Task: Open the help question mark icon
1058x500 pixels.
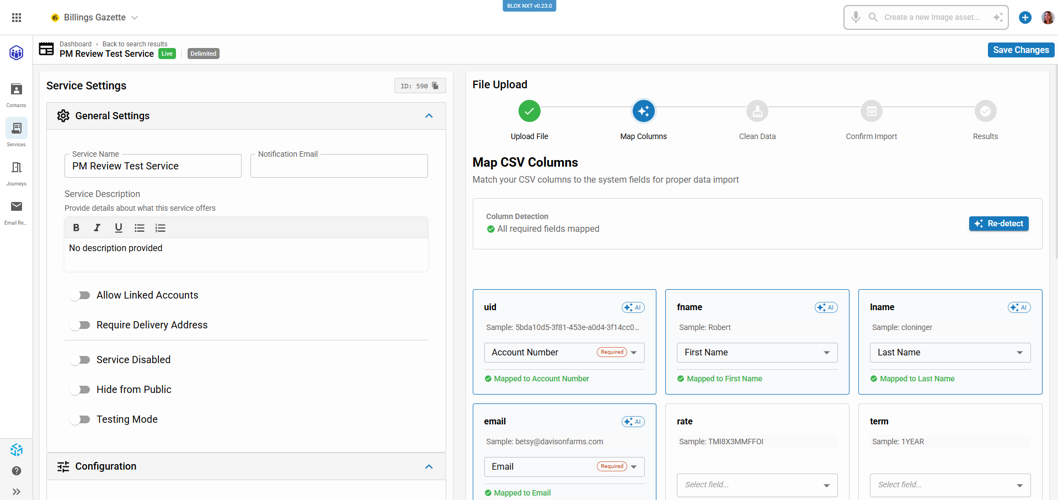Action: [x=16, y=471]
